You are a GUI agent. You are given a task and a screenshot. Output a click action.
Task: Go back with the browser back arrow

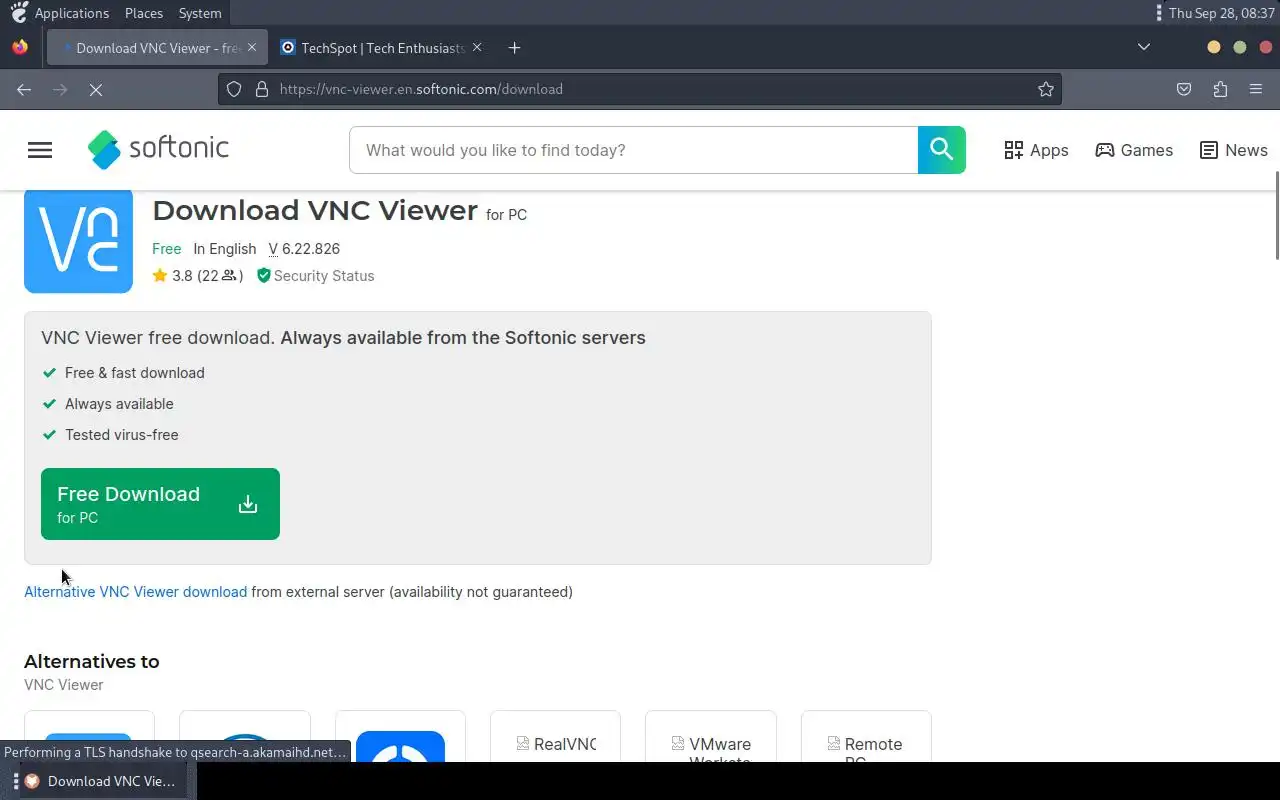pyautogui.click(x=24, y=89)
